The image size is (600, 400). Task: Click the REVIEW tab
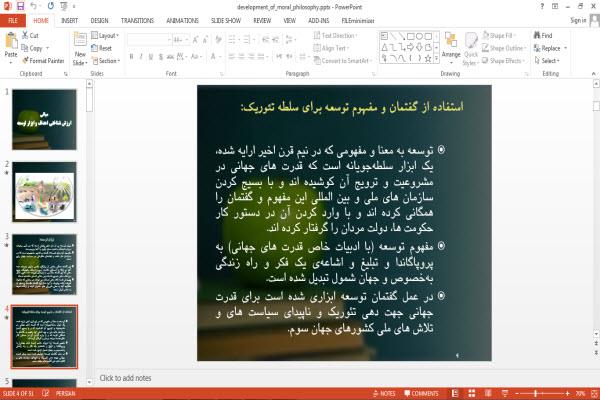pyautogui.click(x=262, y=21)
